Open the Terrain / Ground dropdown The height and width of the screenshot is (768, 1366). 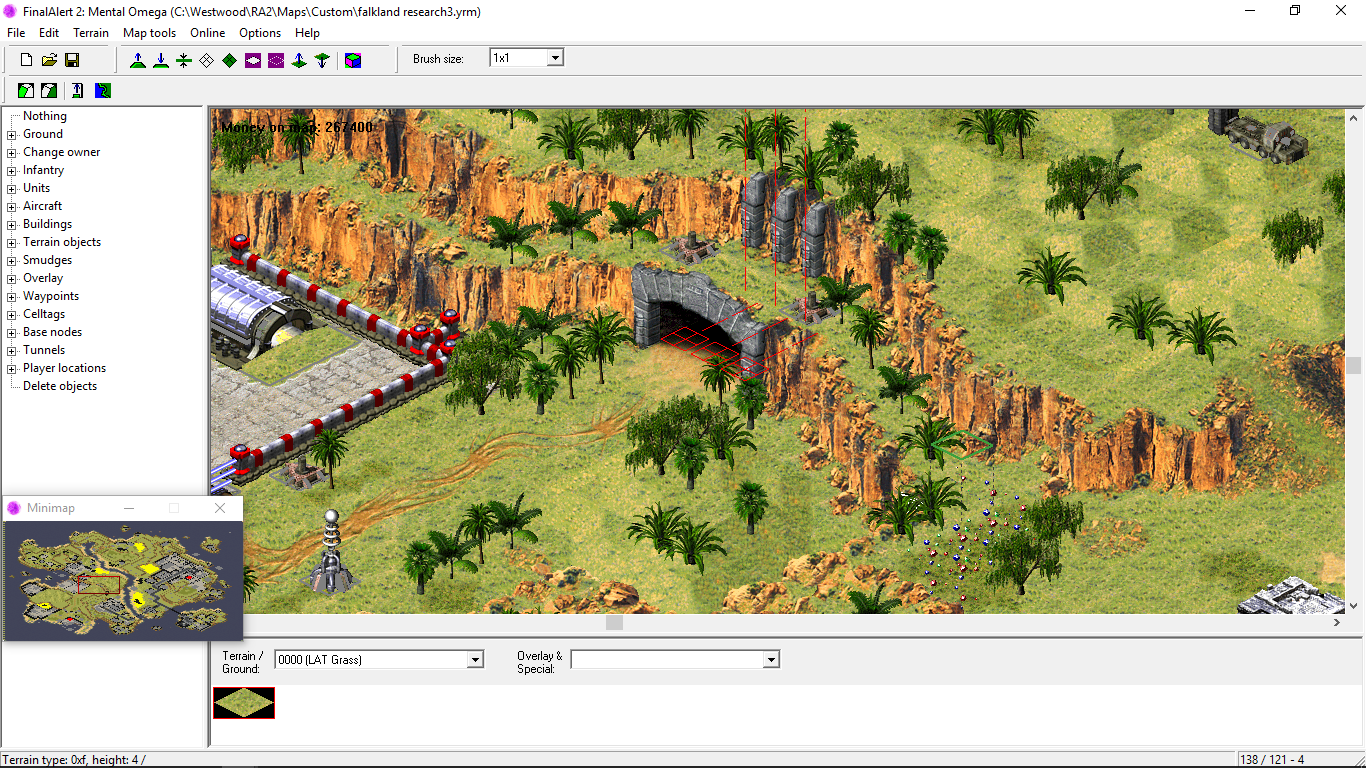click(x=475, y=660)
